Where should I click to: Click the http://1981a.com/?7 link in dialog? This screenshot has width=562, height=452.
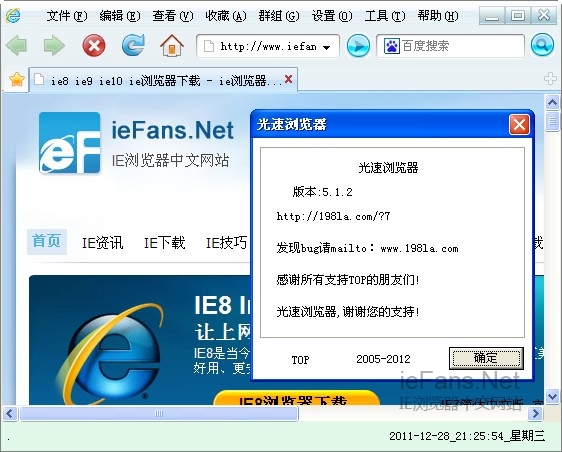(333, 216)
